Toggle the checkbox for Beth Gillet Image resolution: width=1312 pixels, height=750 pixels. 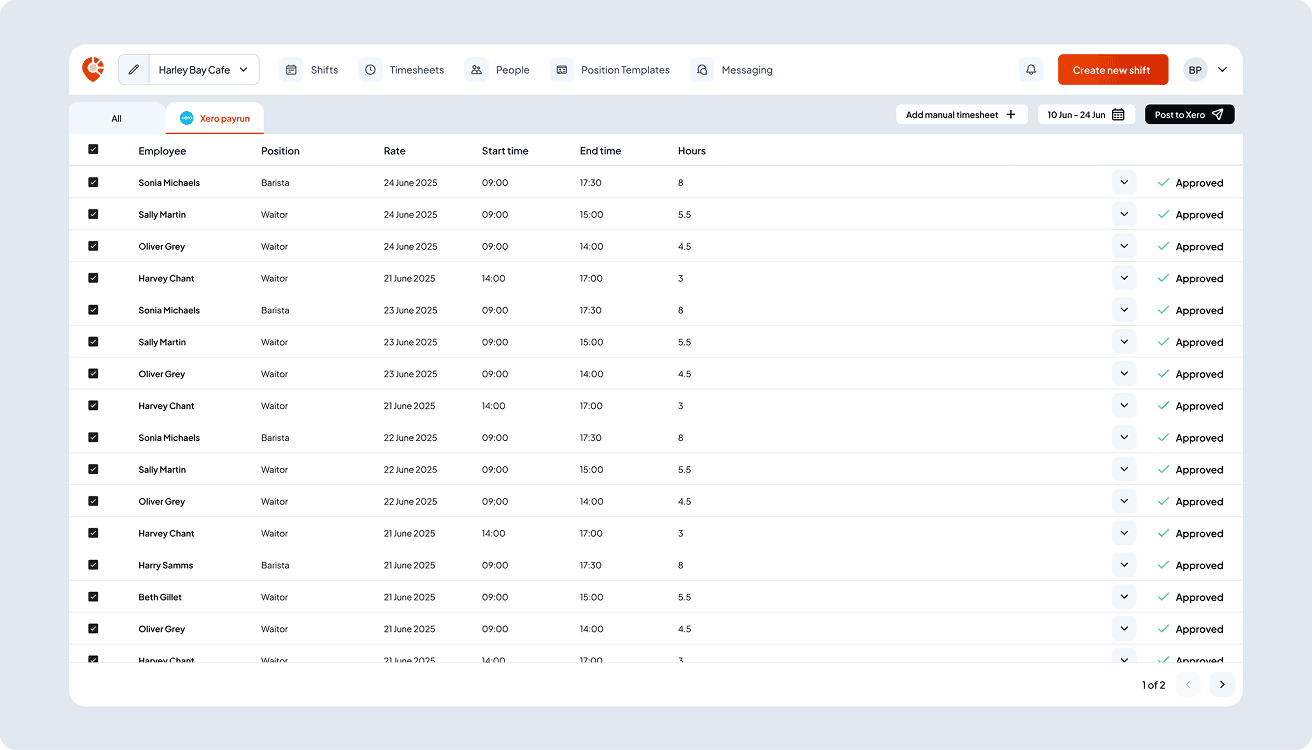click(x=93, y=597)
